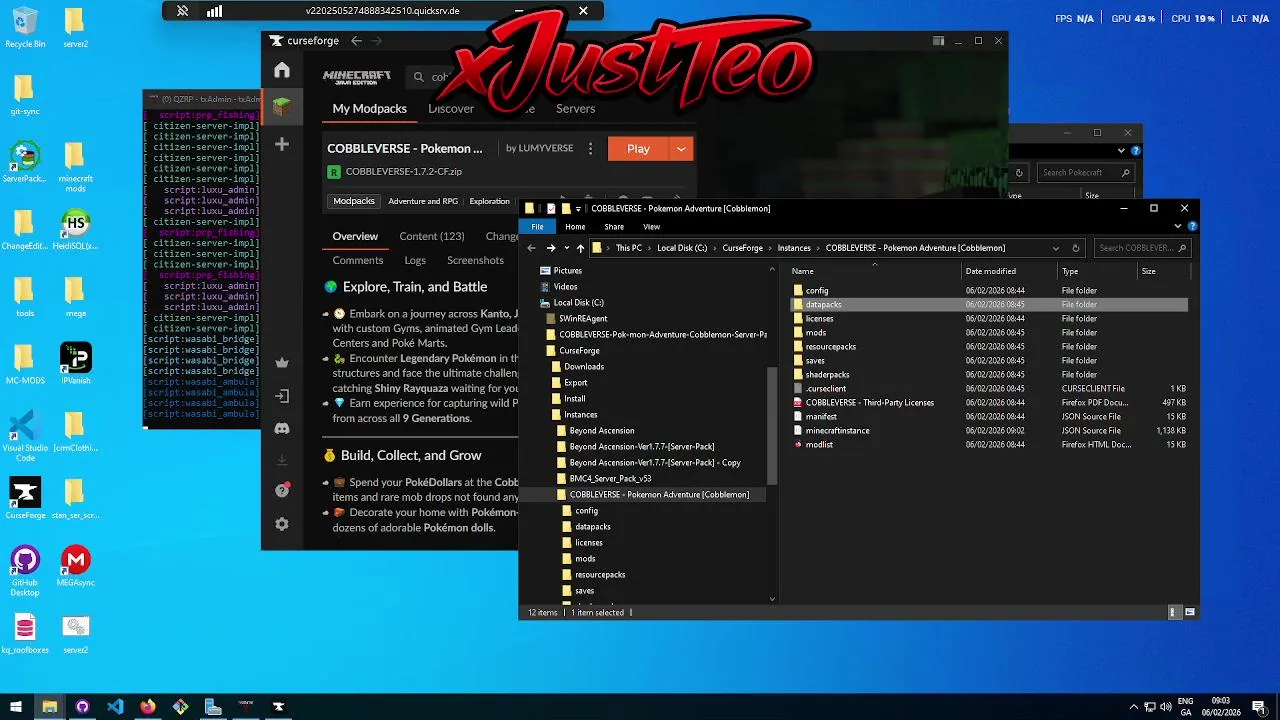The width and height of the screenshot is (1280, 720).
Task: Go up one folder level in Explorer
Action: pos(580,248)
